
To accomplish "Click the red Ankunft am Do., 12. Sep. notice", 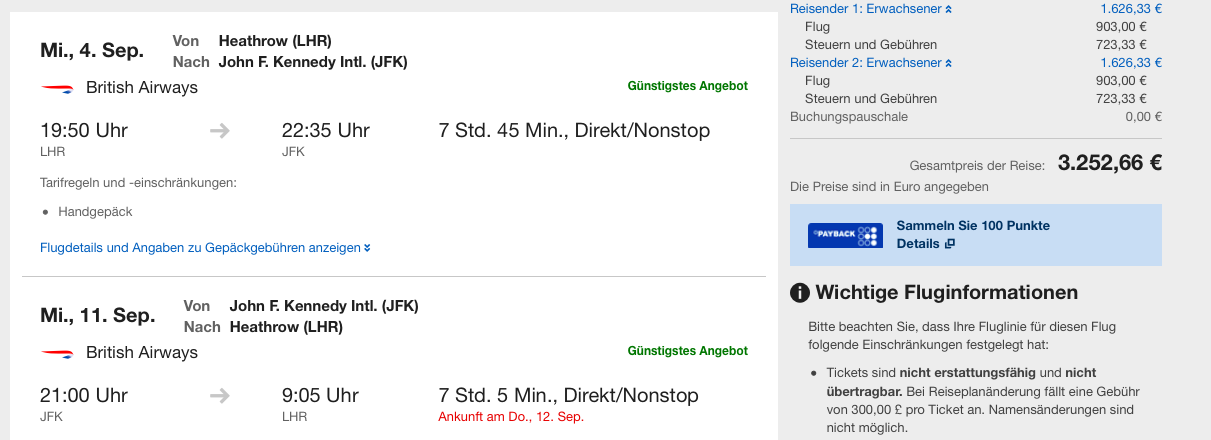I will click(511, 416).
